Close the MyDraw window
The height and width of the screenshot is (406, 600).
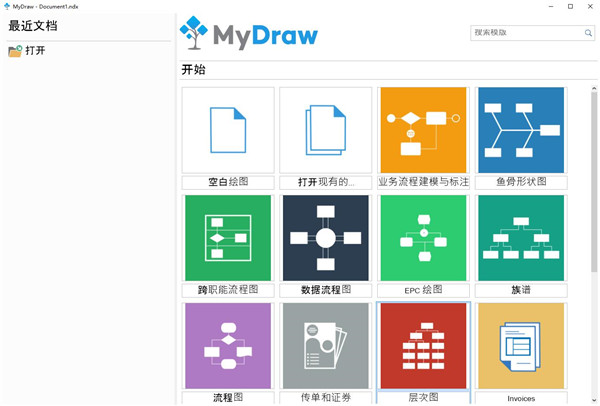pos(590,7)
